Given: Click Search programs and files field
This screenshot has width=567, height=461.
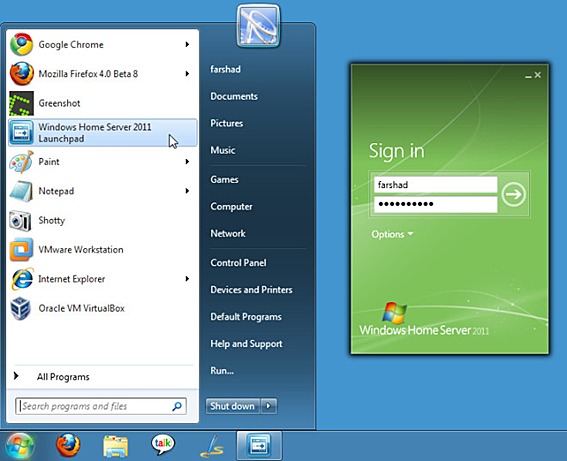Looking at the screenshot, I should (101, 406).
